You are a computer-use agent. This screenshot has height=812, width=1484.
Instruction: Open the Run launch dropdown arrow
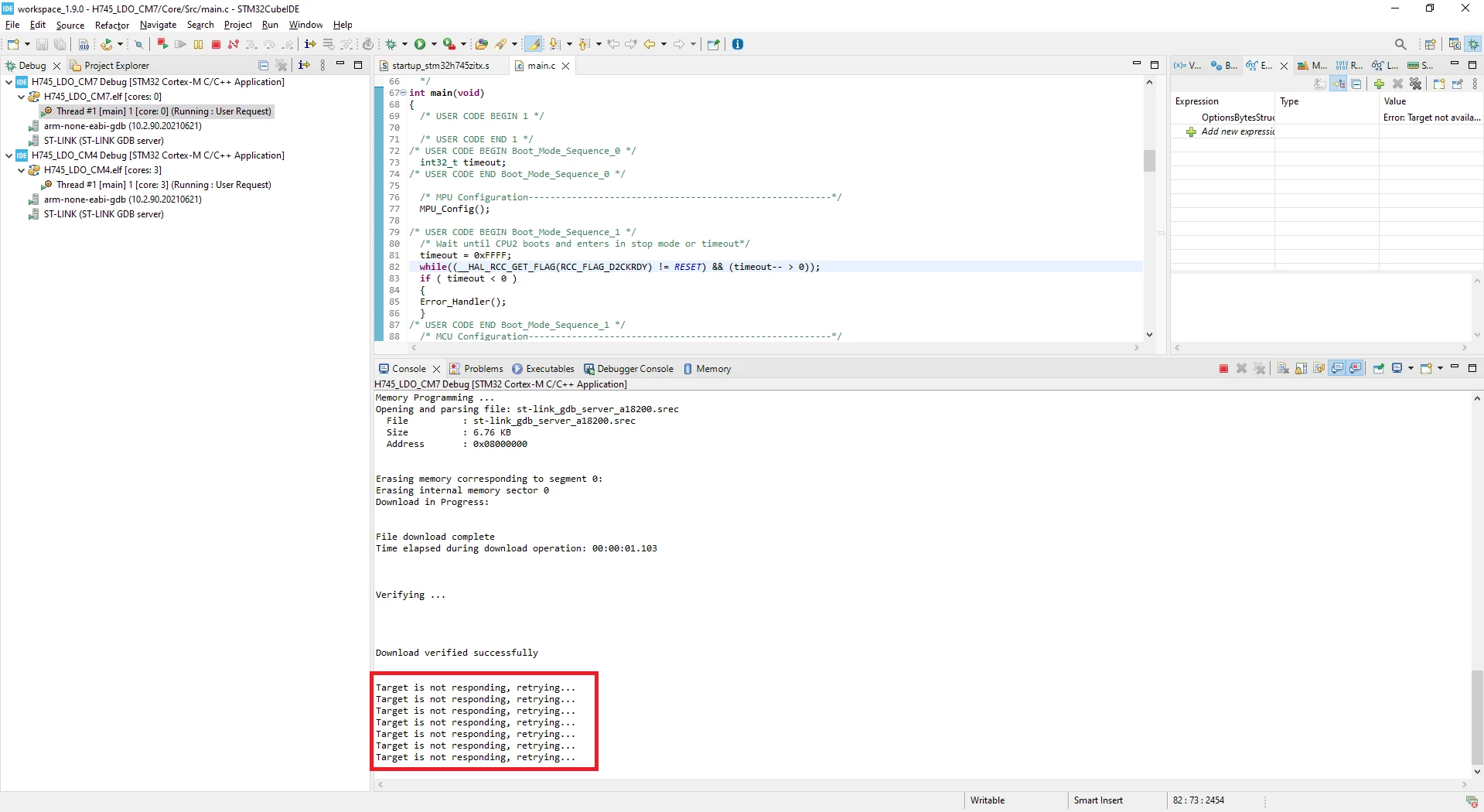point(434,44)
